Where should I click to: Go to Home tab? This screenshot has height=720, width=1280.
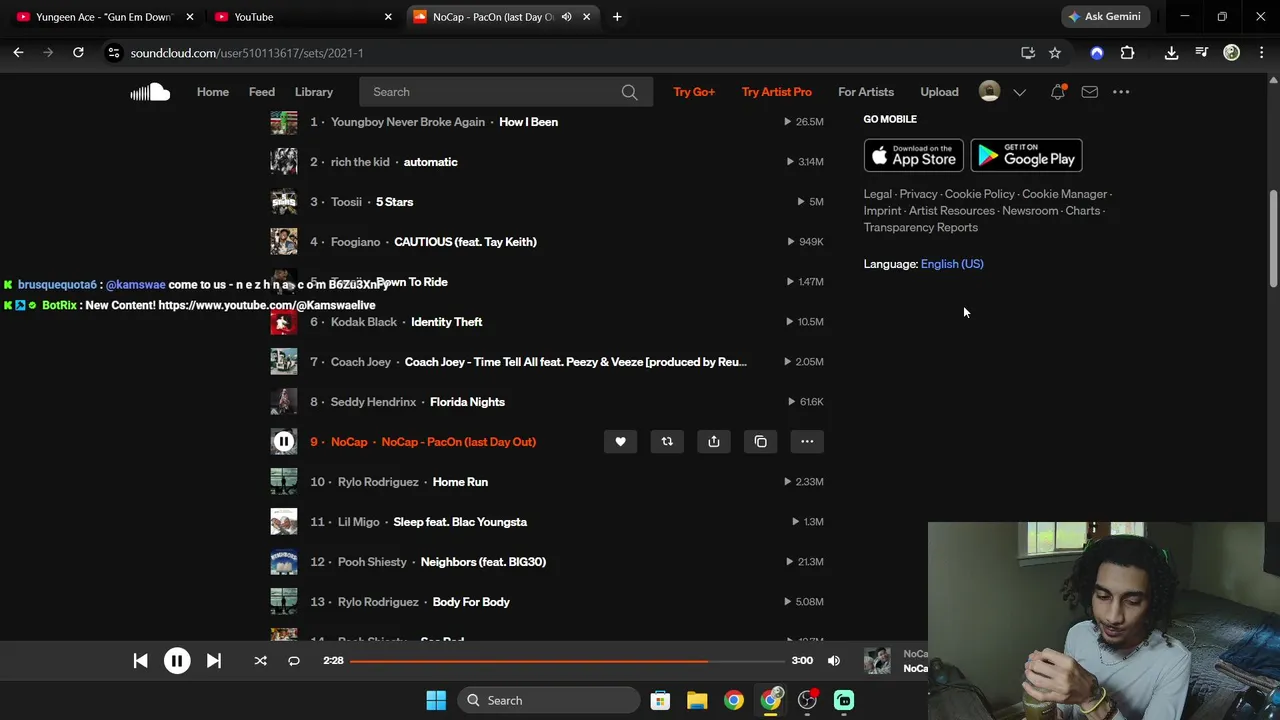pos(213,92)
